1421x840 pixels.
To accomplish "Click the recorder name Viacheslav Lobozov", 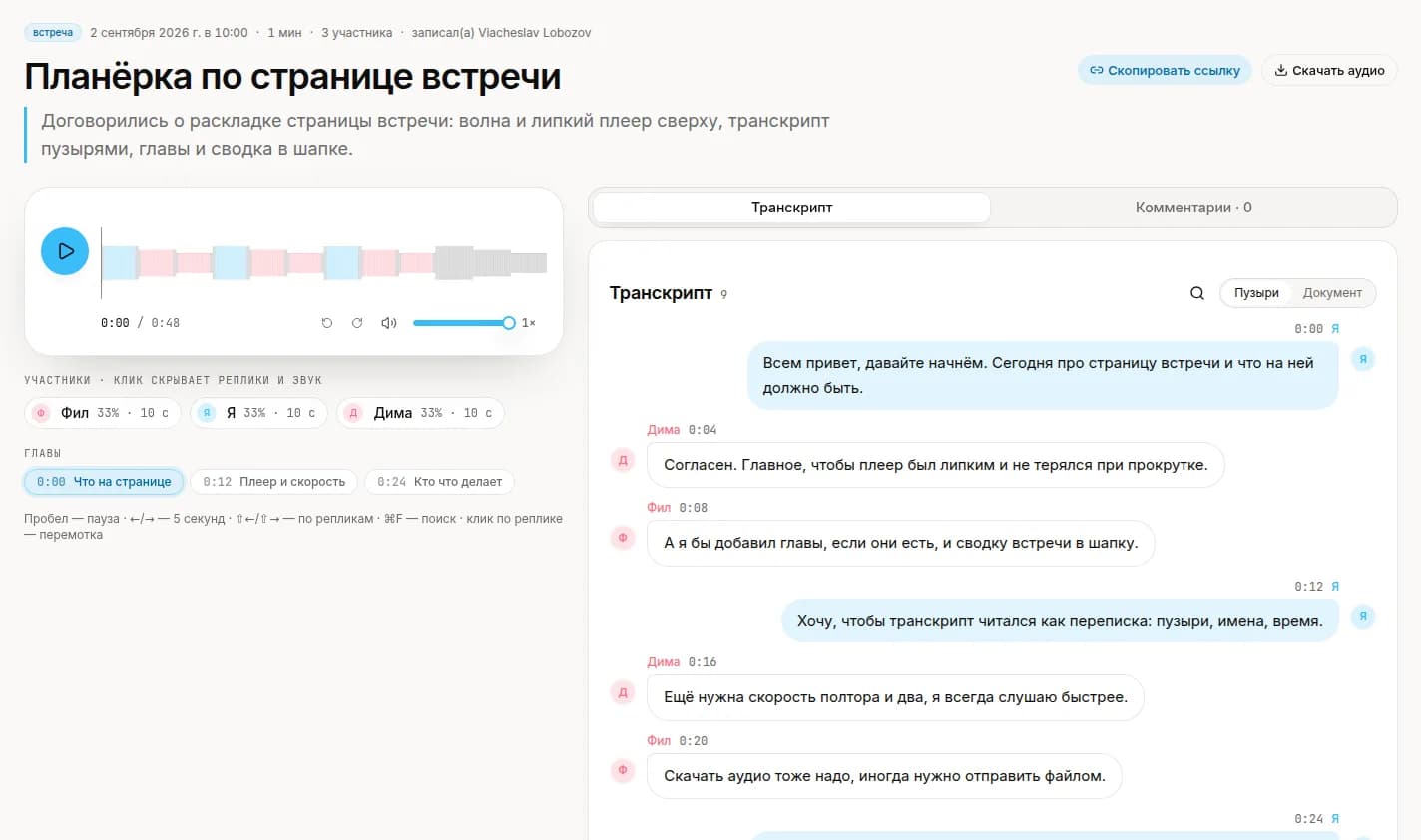I will coord(535,33).
